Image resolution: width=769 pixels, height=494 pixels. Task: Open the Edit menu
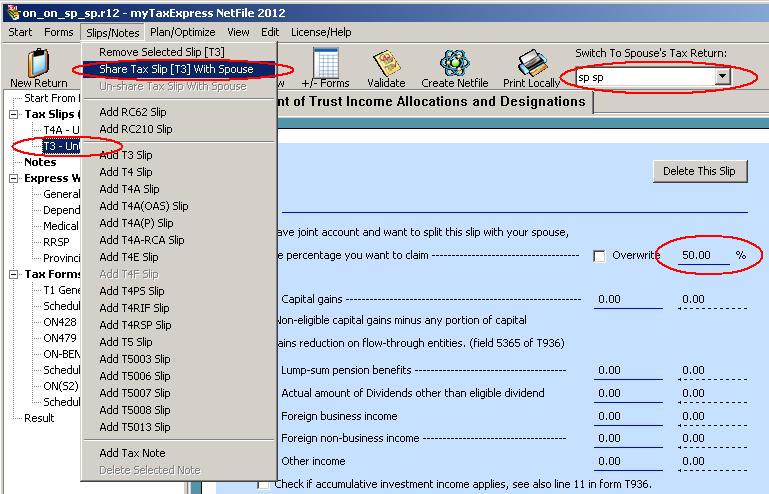tap(270, 32)
